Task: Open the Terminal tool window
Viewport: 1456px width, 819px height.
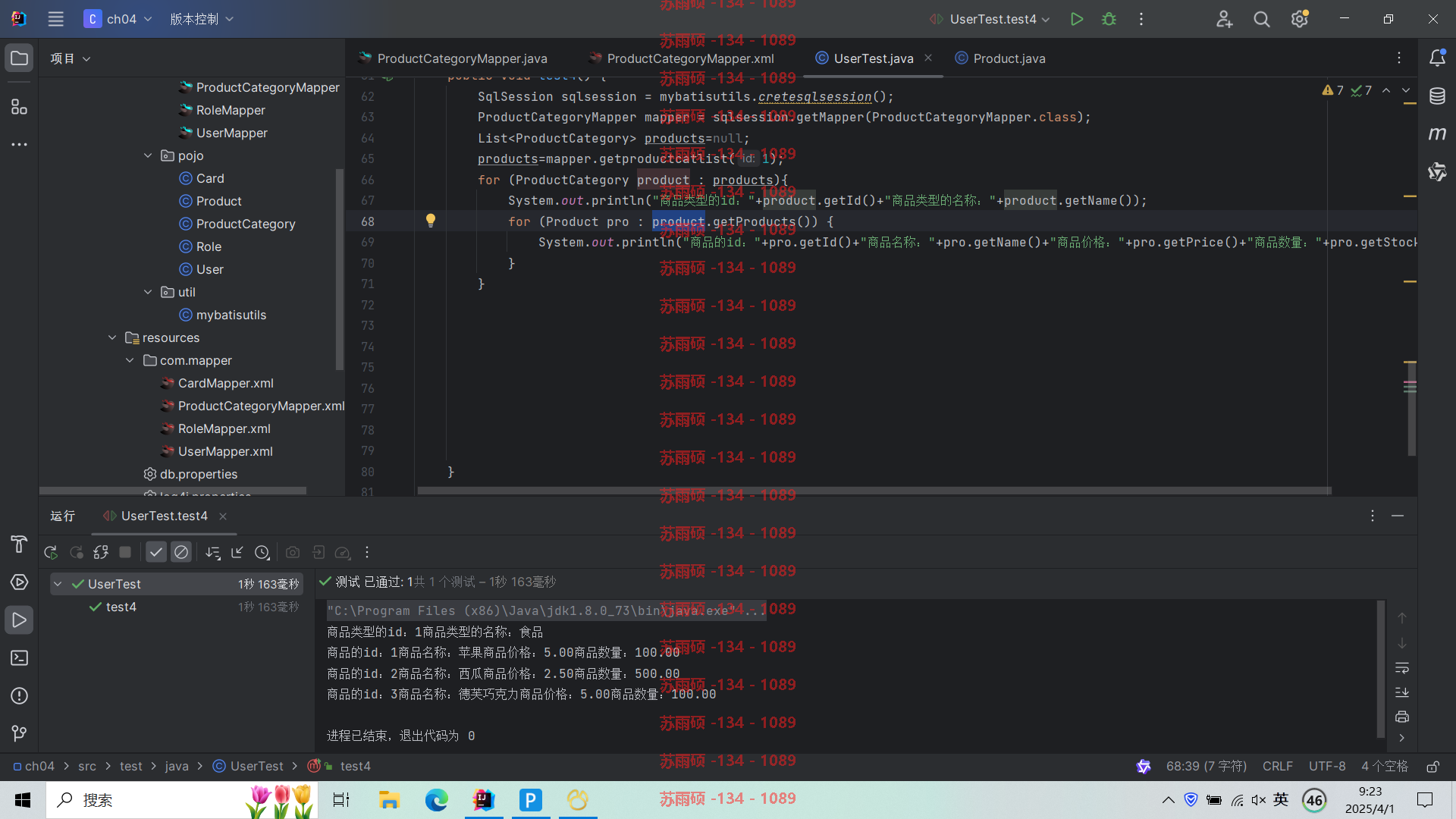Action: coord(20,658)
